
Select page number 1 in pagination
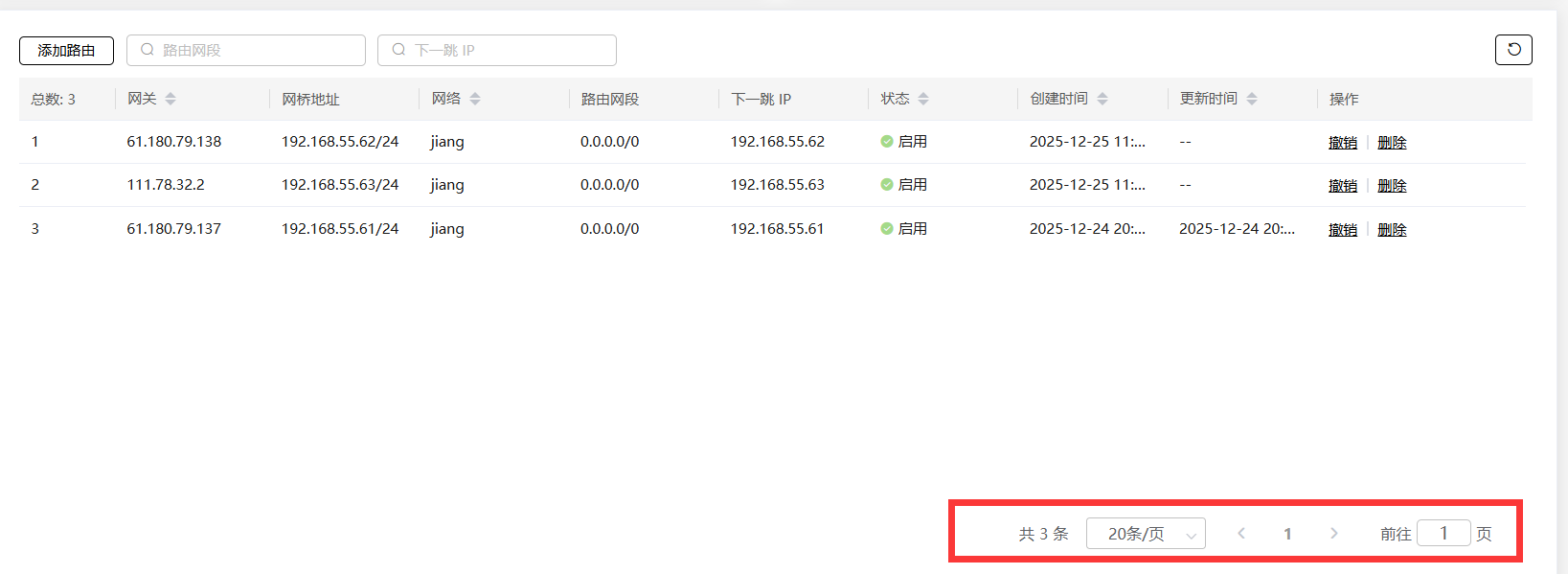tap(1287, 534)
